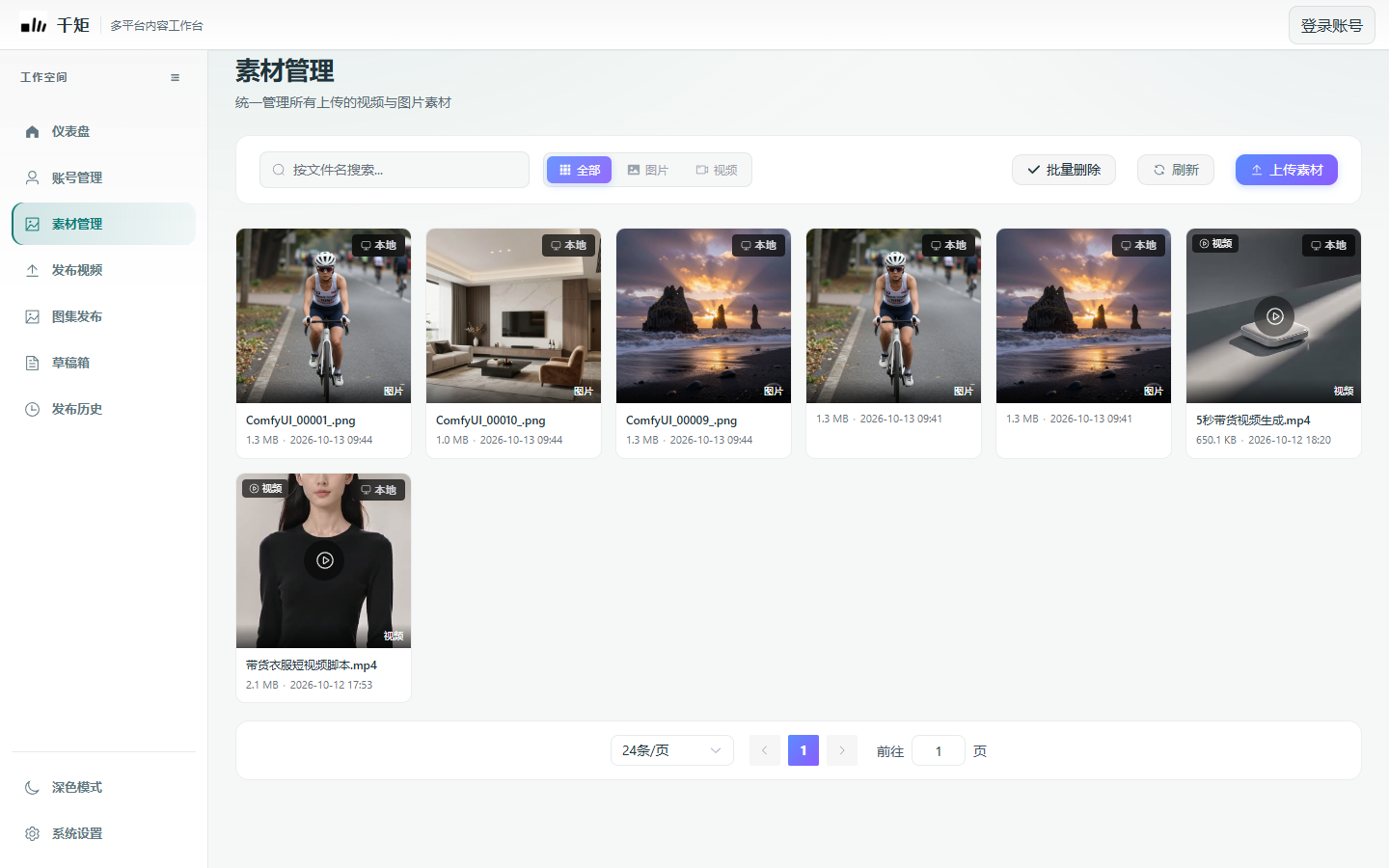Open ComfyUI_00010_.png living room thumbnail
This screenshot has width=1389, height=868.
[513, 316]
